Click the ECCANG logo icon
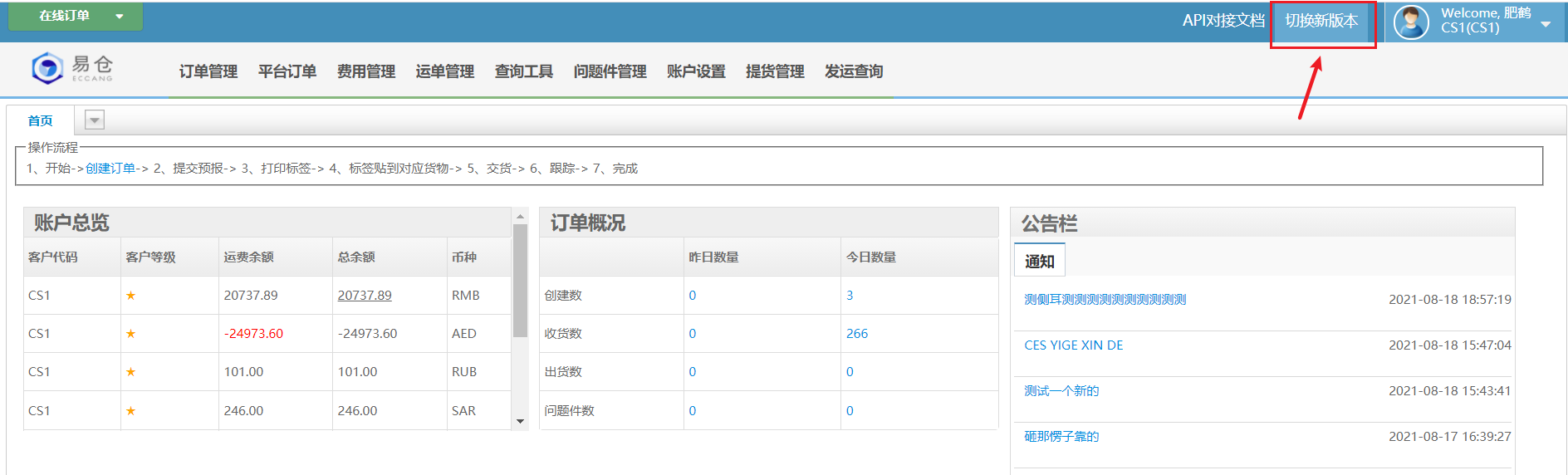Screen dimensions: 1568x475 [47, 68]
